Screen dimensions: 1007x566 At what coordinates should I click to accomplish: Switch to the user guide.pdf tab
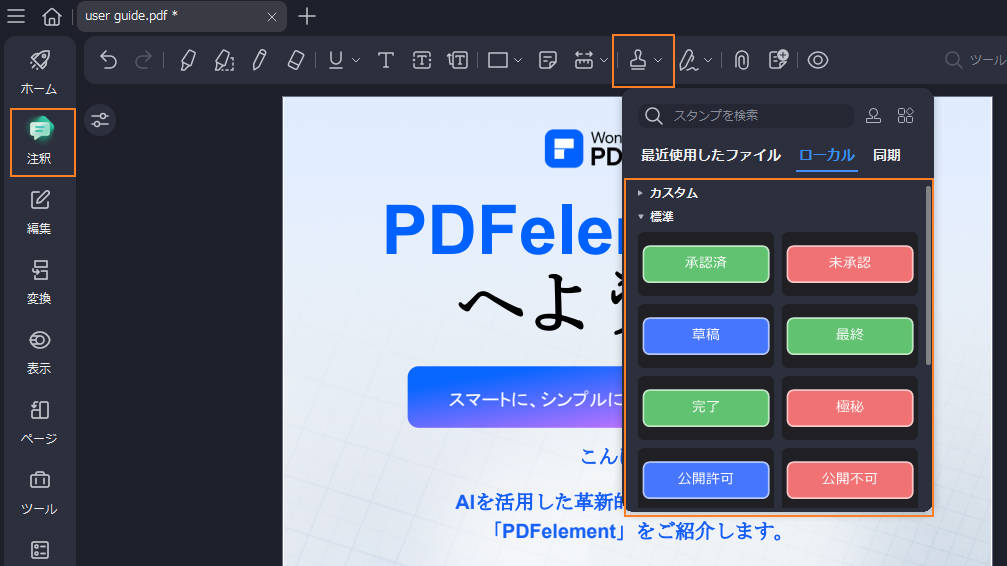point(182,16)
